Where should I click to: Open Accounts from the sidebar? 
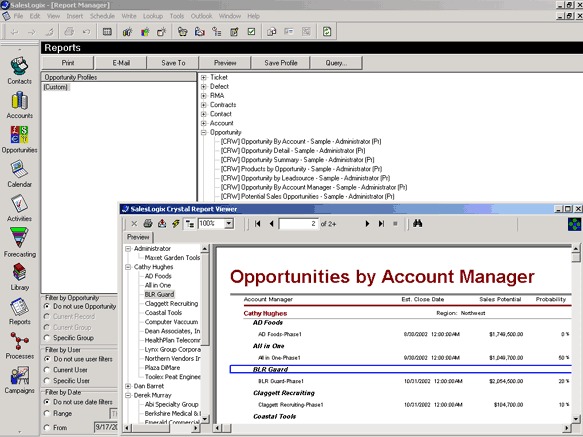click(x=19, y=105)
